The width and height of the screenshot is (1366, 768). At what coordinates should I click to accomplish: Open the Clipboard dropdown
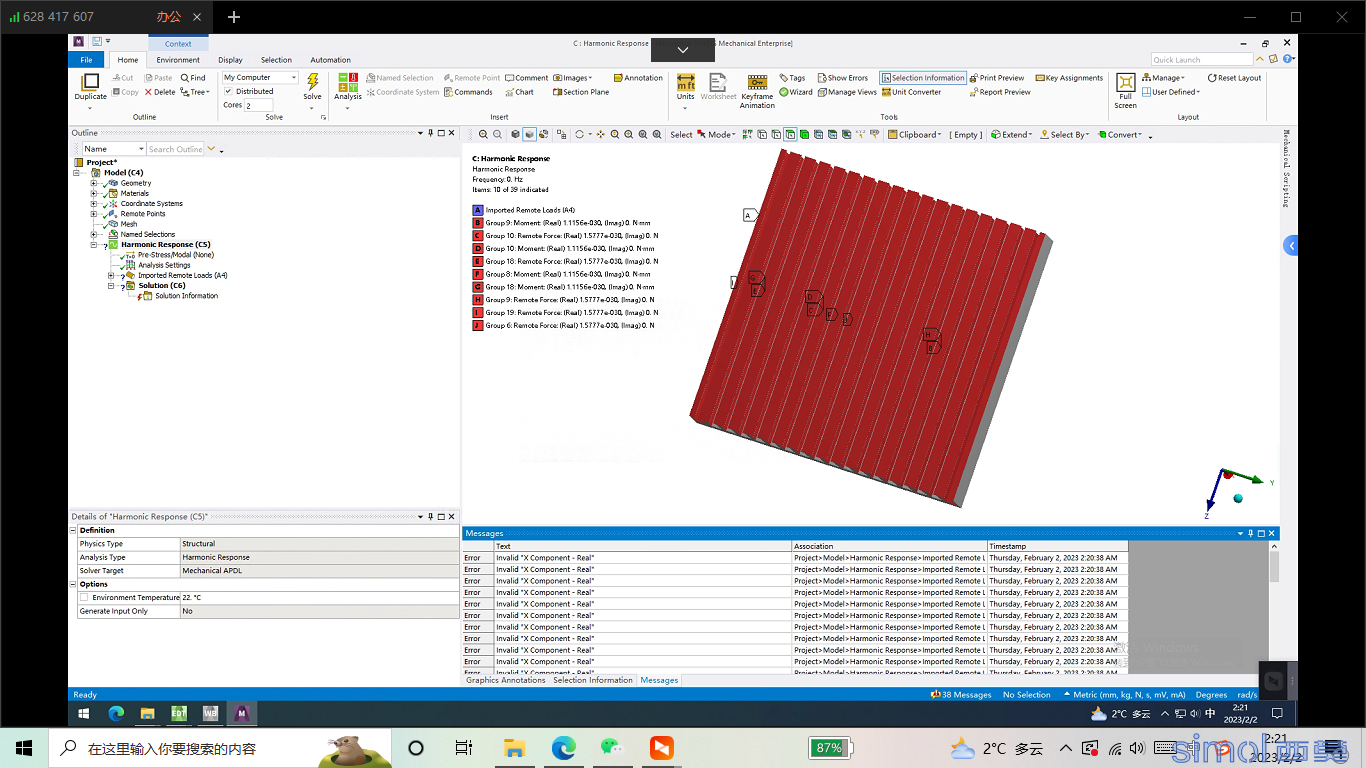[x=914, y=135]
